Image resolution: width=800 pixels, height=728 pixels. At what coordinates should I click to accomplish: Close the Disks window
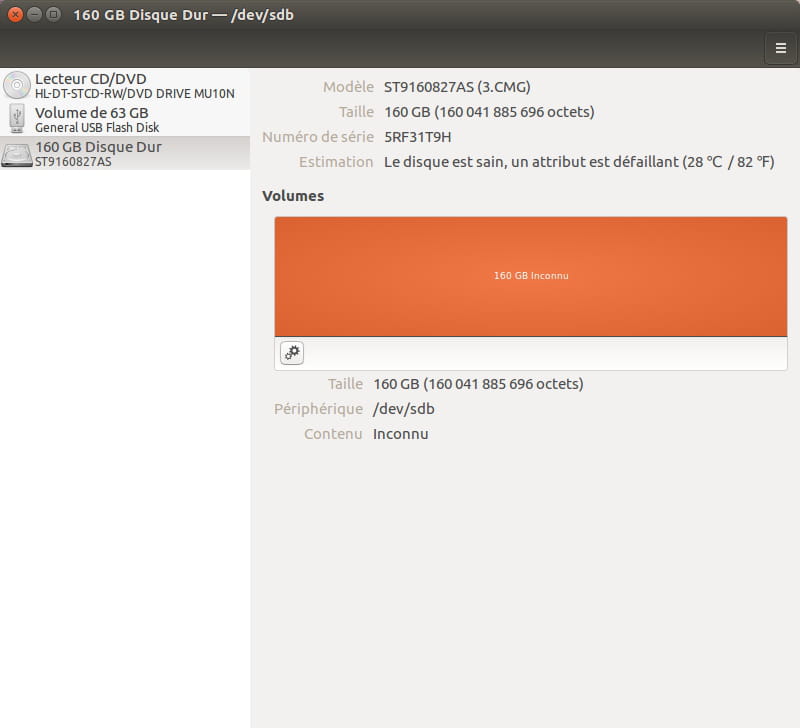15,14
